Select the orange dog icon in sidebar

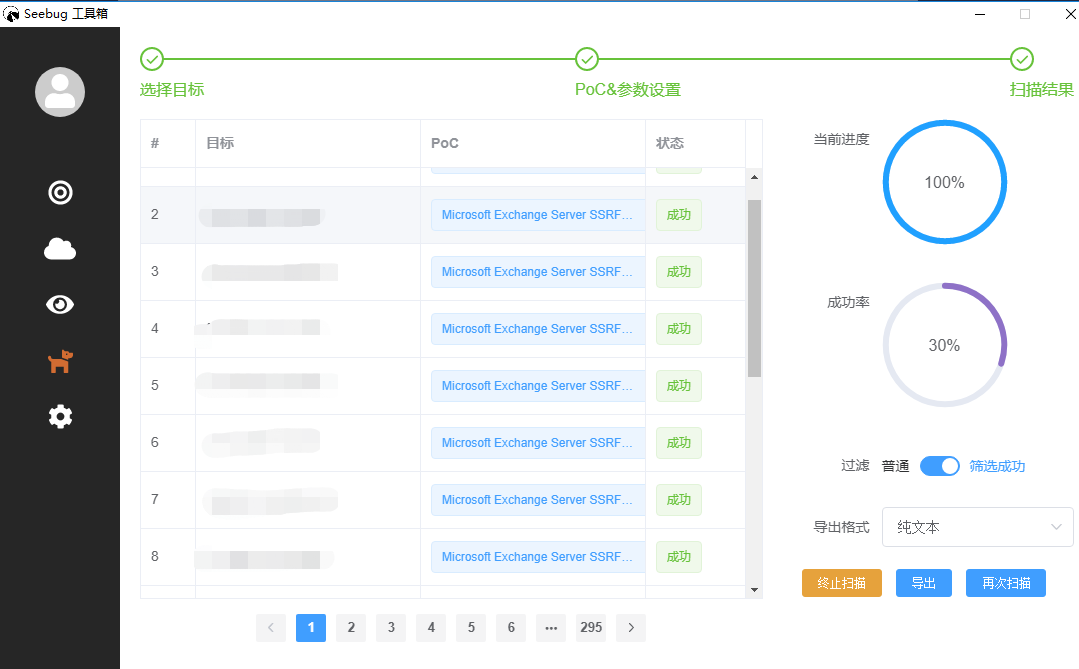point(60,361)
